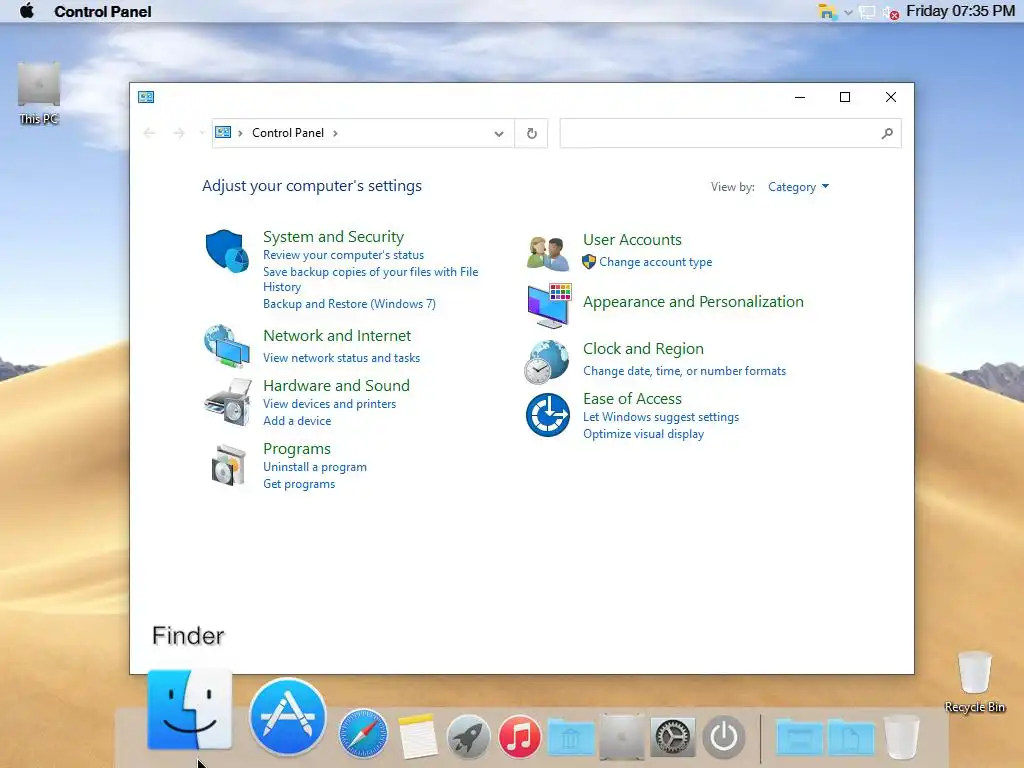Open View devices and printers
This screenshot has height=768, width=1024.
click(x=329, y=404)
